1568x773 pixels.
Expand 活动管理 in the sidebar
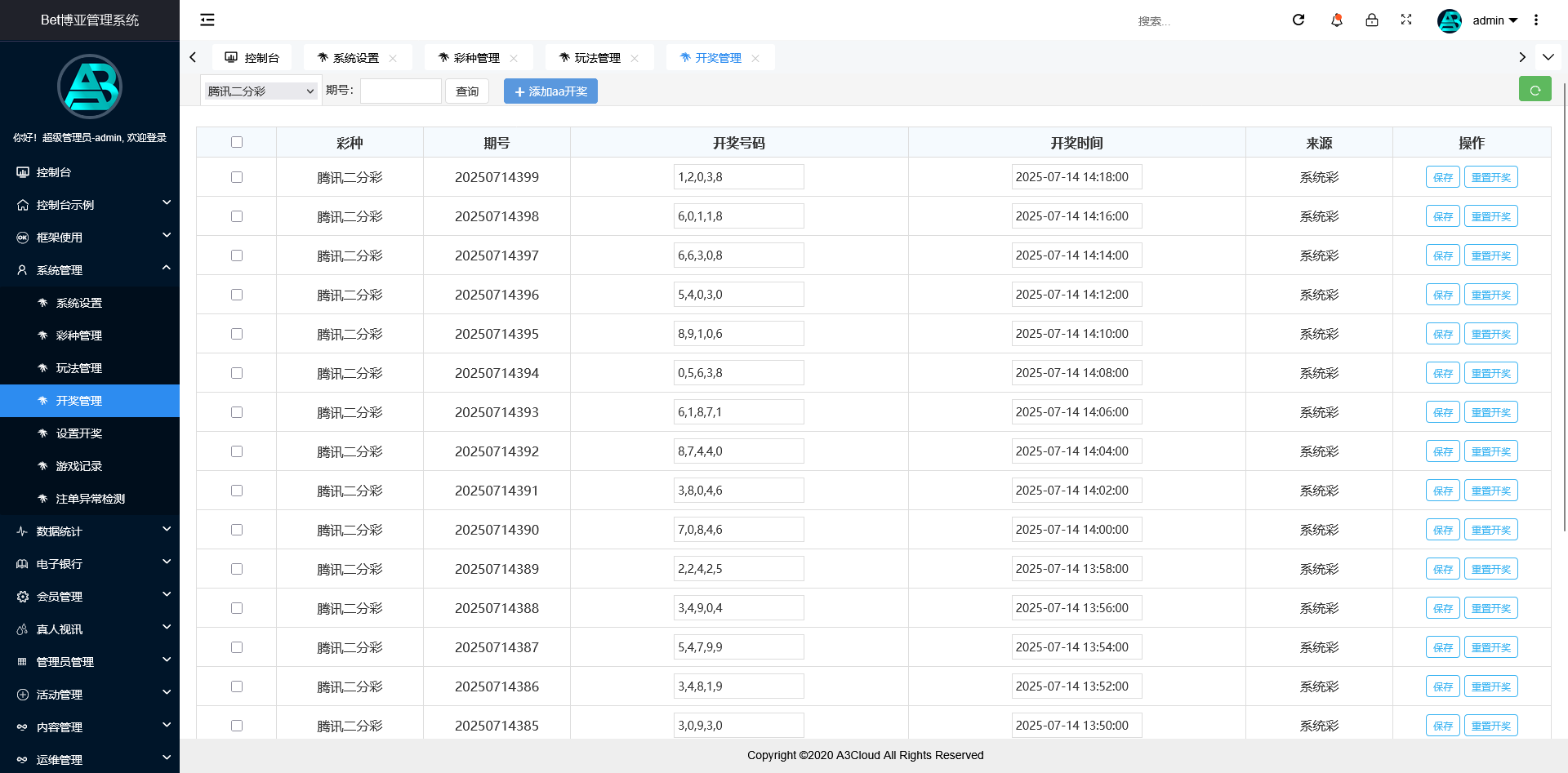(x=90, y=695)
